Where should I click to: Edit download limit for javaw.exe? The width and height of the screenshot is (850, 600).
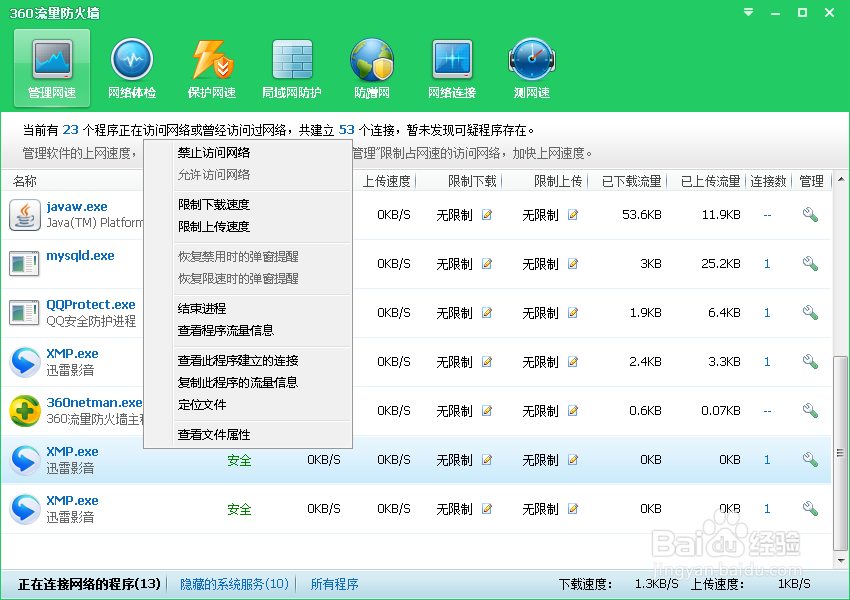(x=487, y=215)
